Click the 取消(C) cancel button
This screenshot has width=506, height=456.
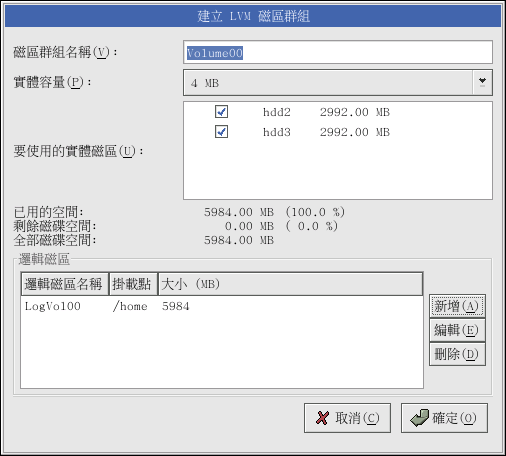pos(347,418)
